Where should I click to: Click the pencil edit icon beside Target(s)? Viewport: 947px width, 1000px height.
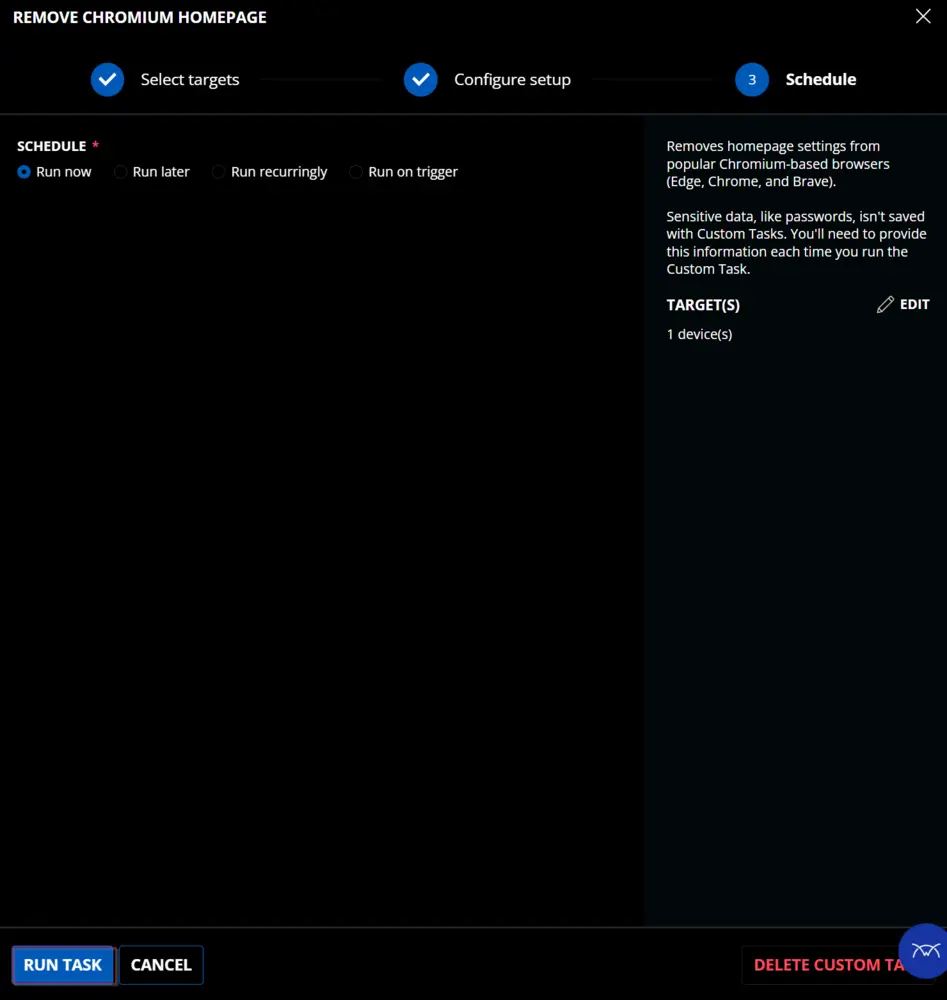click(885, 305)
